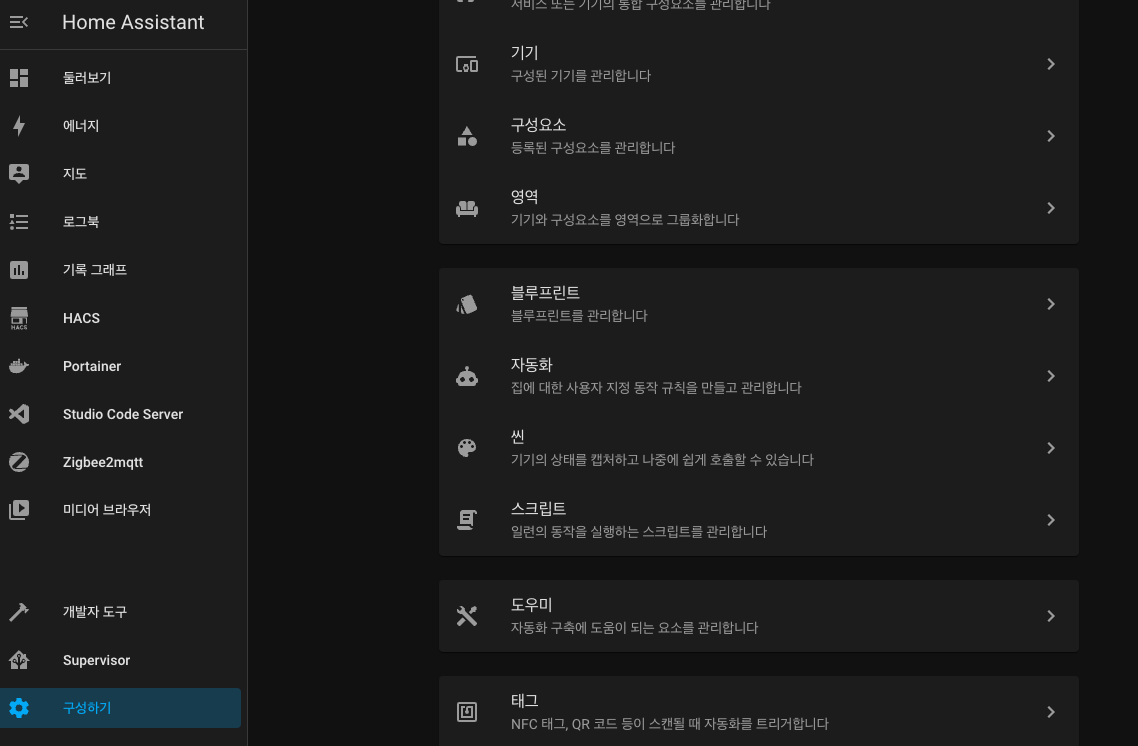The image size is (1138, 746).
Task: Expand 기기 row with its chevron
Action: (x=1050, y=64)
